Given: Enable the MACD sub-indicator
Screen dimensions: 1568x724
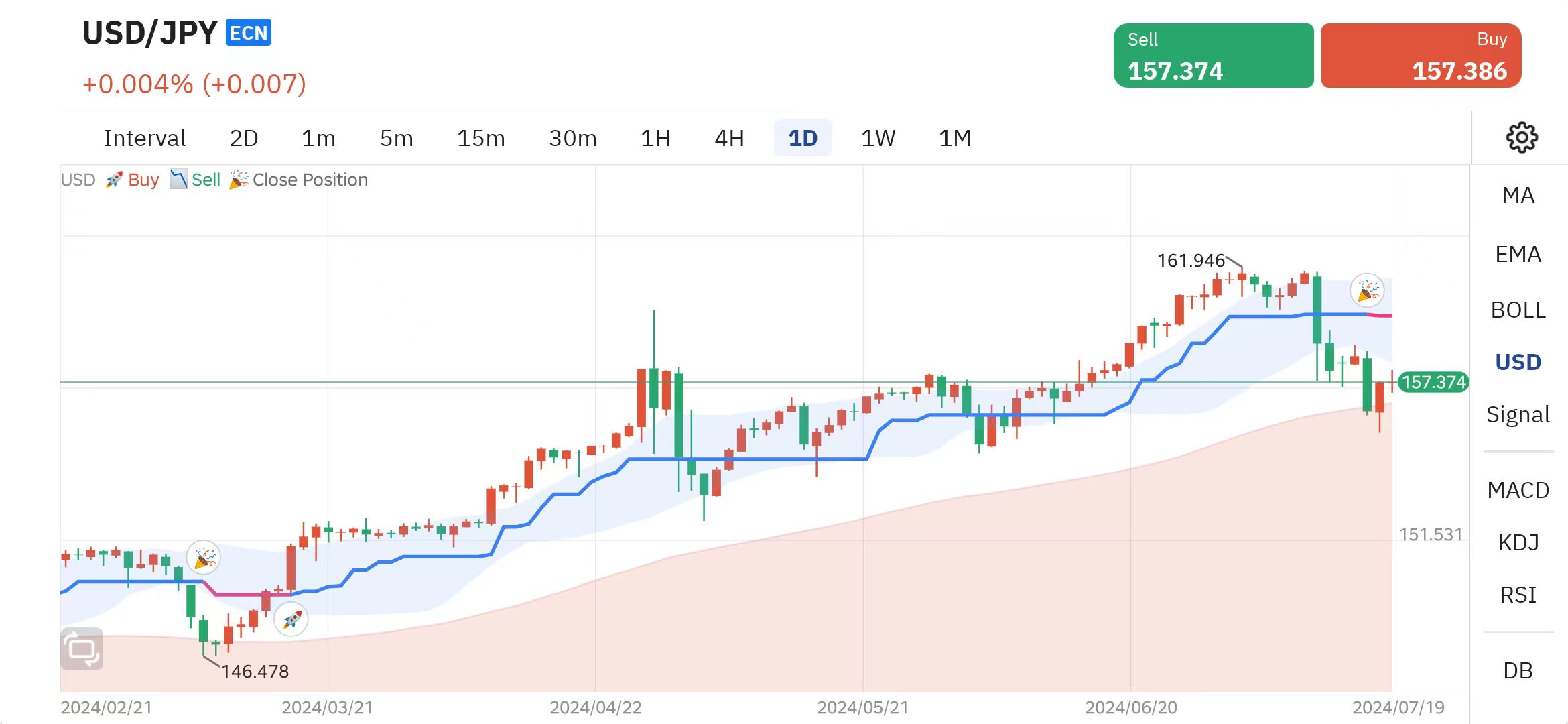Looking at the screenshot, I should point(1518,490).
